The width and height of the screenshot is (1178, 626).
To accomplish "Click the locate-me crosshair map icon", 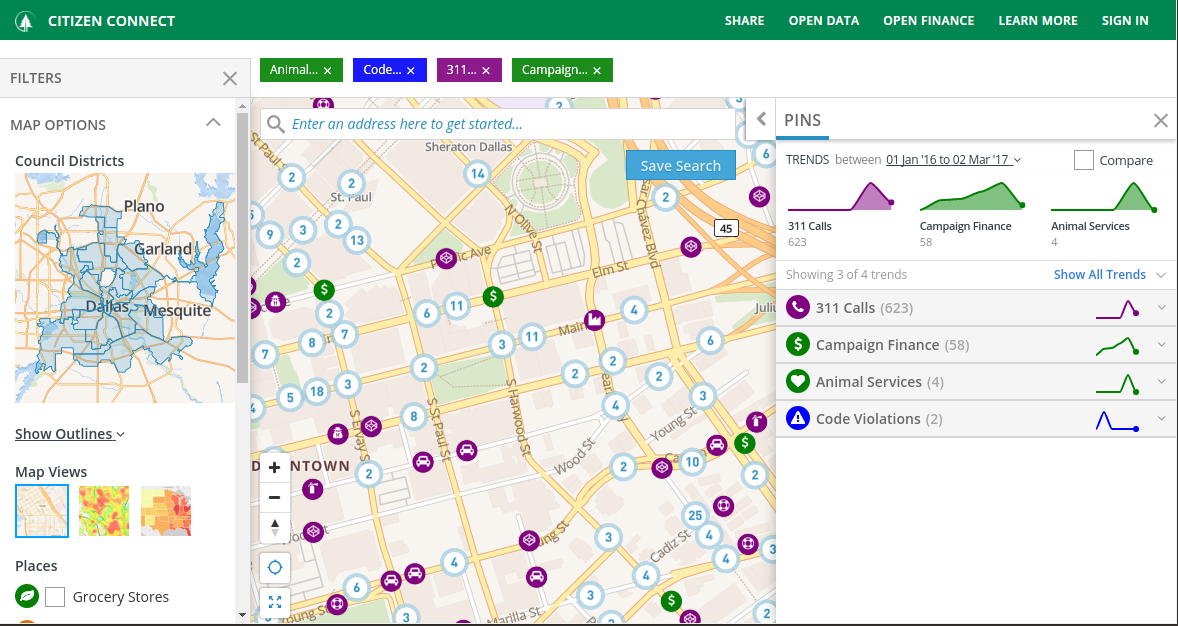I will pos(274,567).
